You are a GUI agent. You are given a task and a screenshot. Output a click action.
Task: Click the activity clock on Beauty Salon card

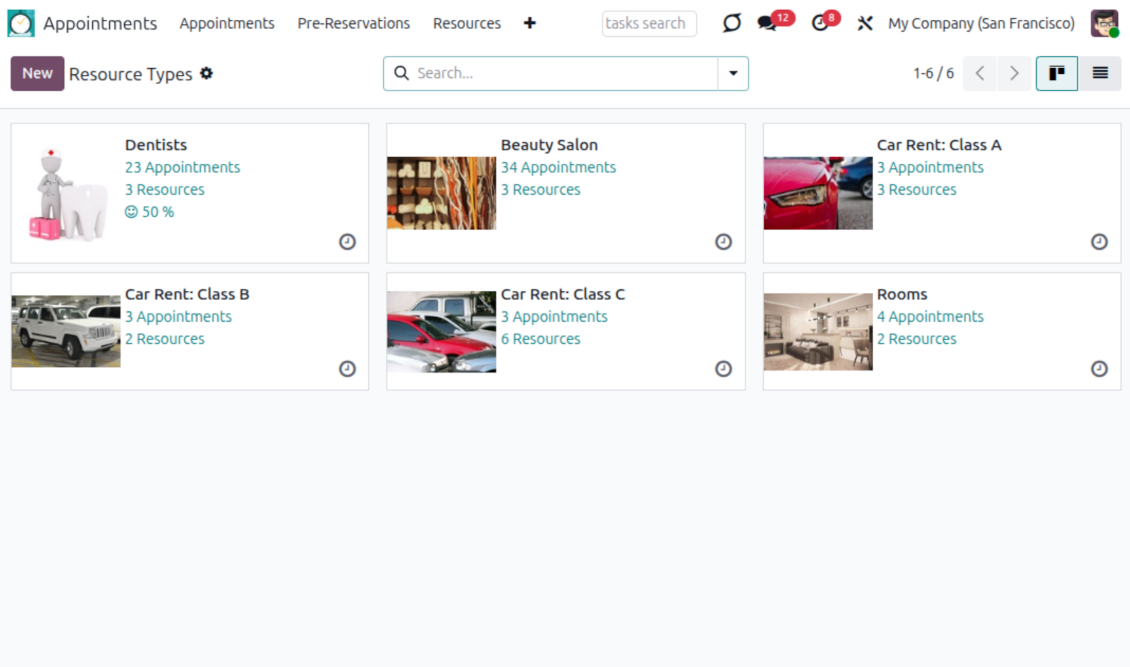click(x=723, y=242)
